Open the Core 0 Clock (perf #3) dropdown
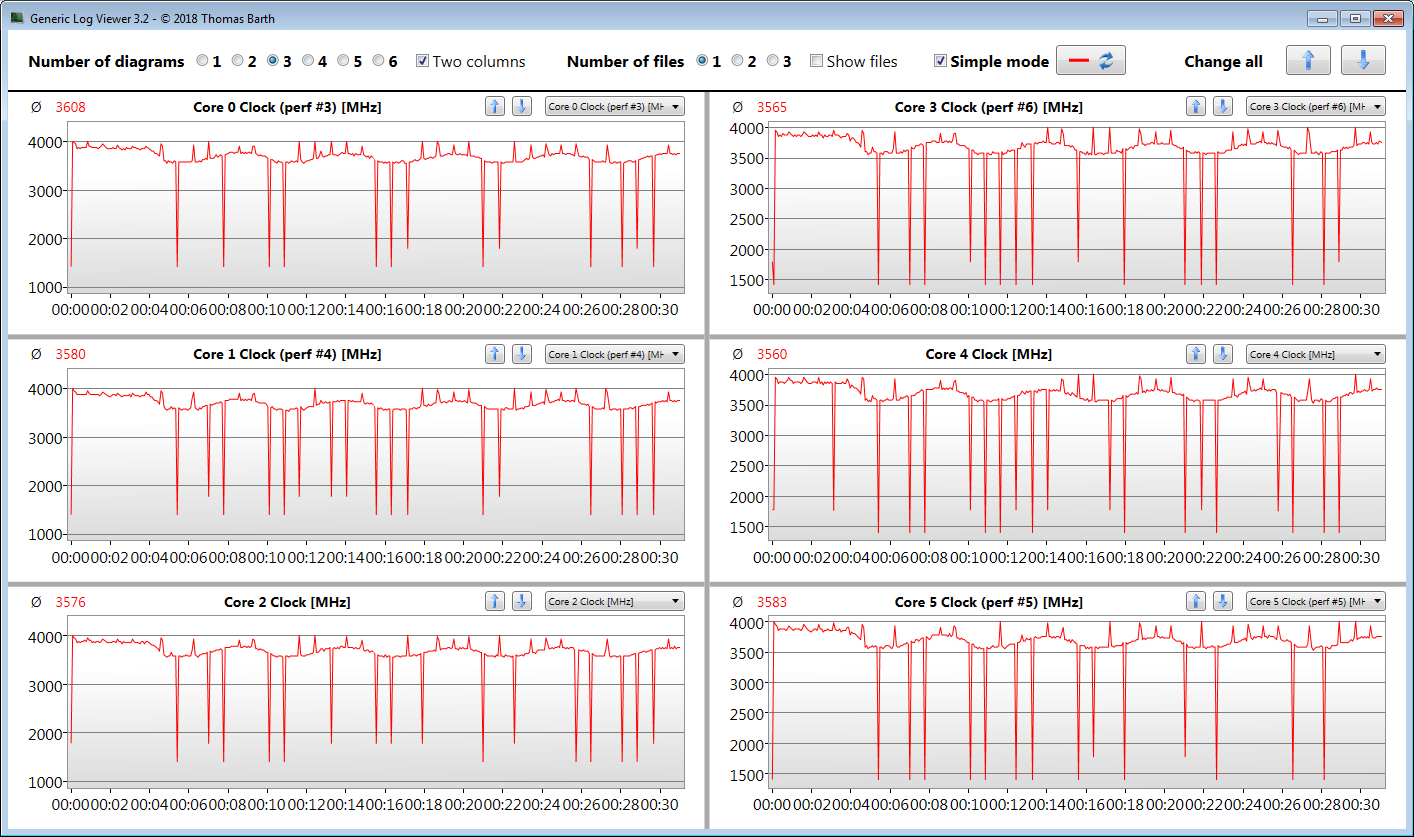This screenshot has width=1414, height=837. tap(614, 106)
